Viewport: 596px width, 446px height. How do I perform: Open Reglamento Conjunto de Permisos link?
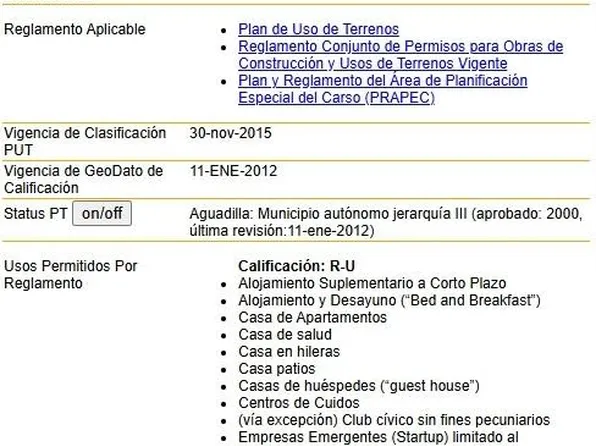pyautogui.click(x=401, y=55)
